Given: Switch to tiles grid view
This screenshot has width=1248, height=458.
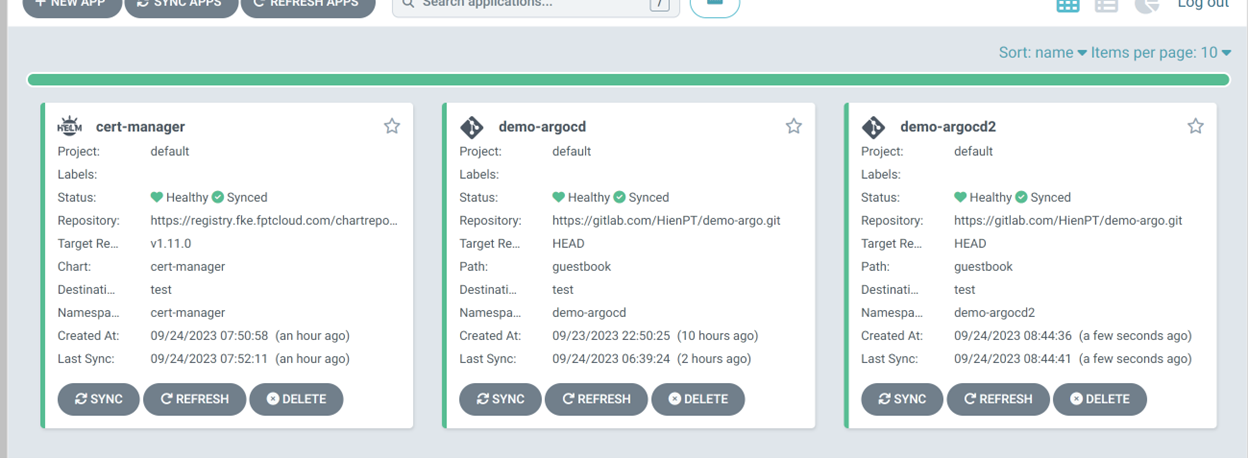Looking at the screenshot, I should (x=1068, y=5).
